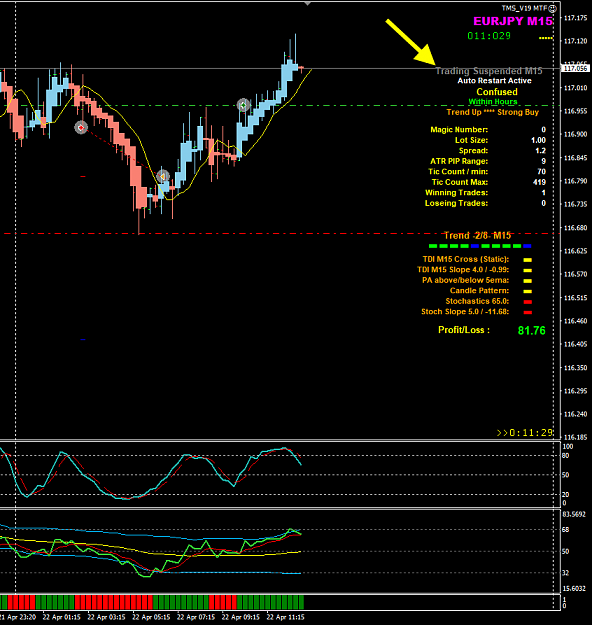This screenshot has width=592, height=625.
Task: Click the 22 Apr 11:15 time label
Action: [285, 617]
